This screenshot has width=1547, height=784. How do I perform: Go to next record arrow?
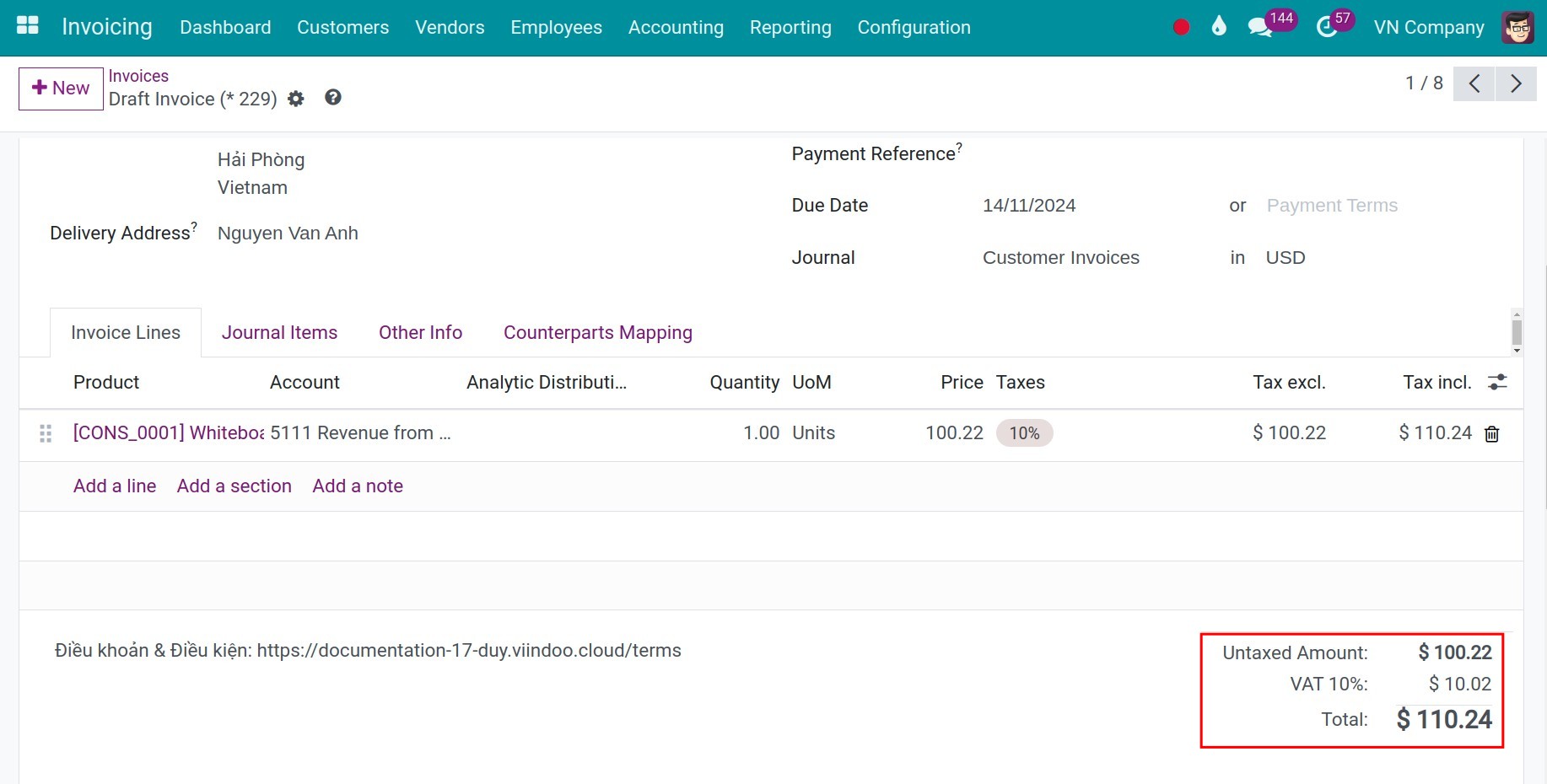(1516, 83)
